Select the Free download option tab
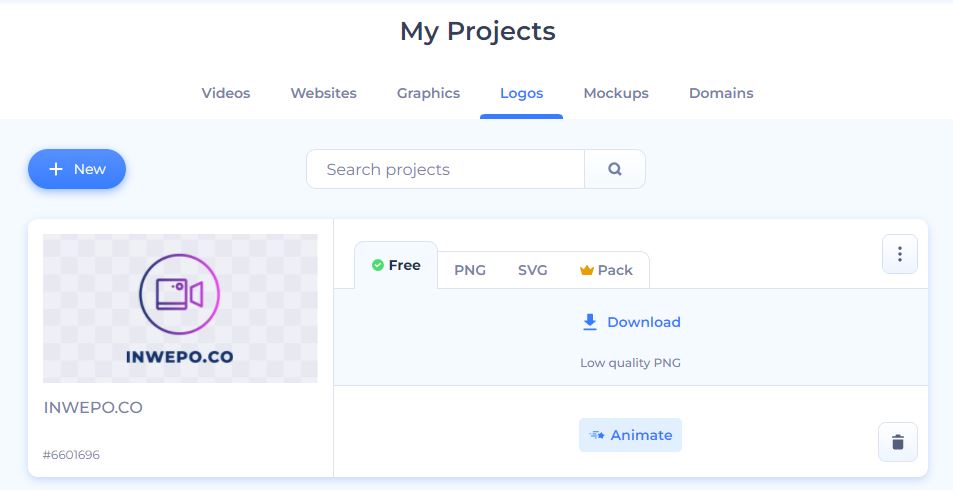The width and height of the screenshot is (953, 490). pyautogui.click(x=396, y=265)
